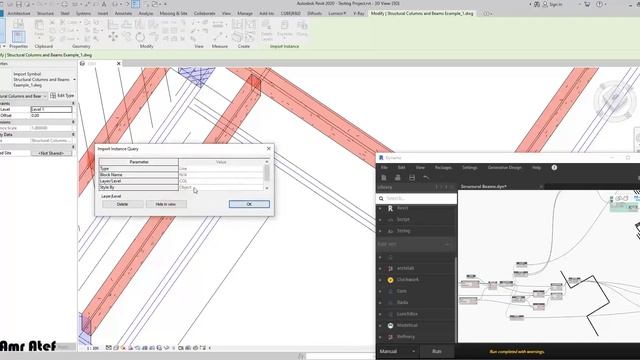
Task: Open the Massing & Site ribbon tab
Action: (173, 13)
